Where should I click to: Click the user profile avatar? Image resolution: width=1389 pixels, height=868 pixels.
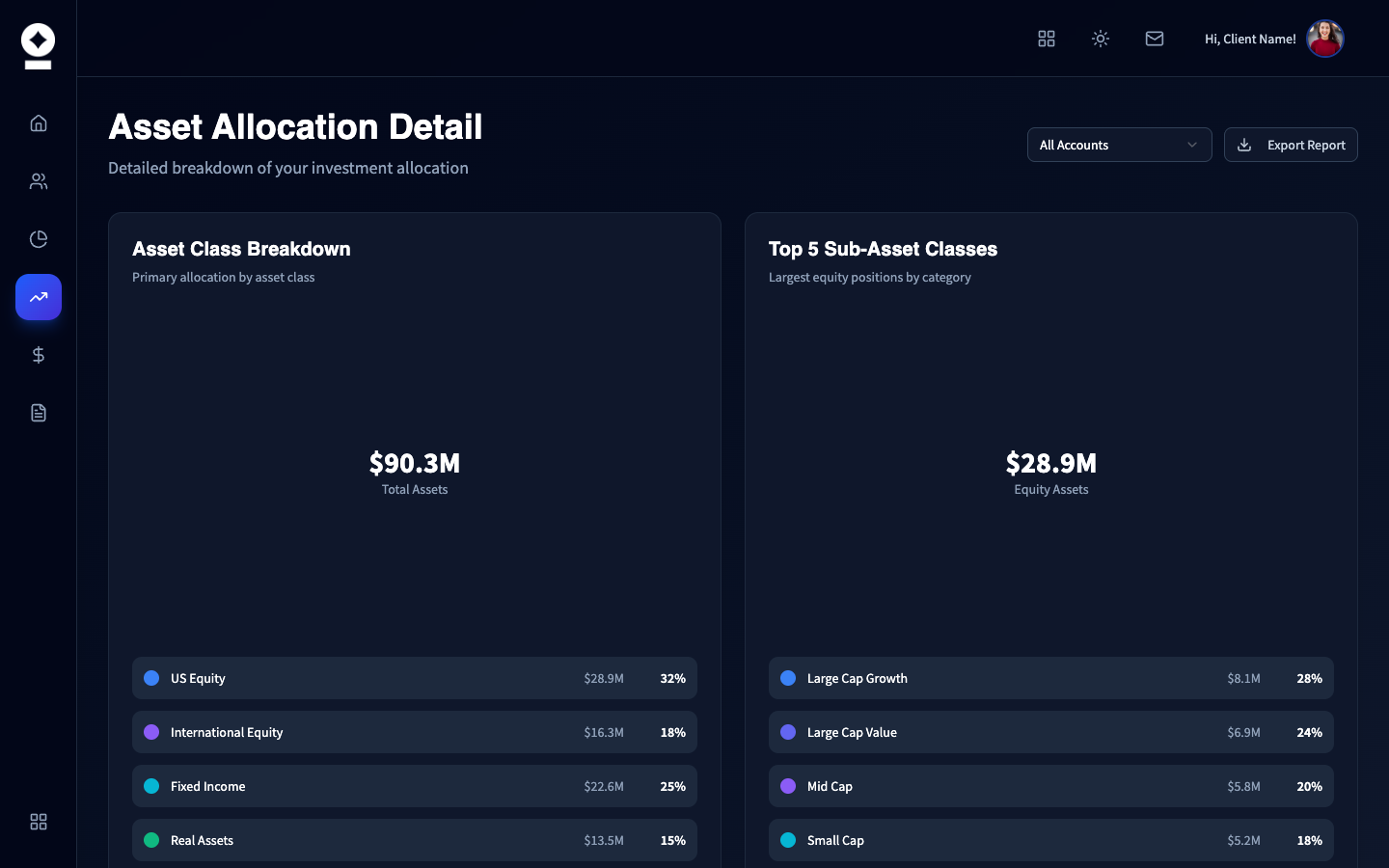click(1325, 39)
